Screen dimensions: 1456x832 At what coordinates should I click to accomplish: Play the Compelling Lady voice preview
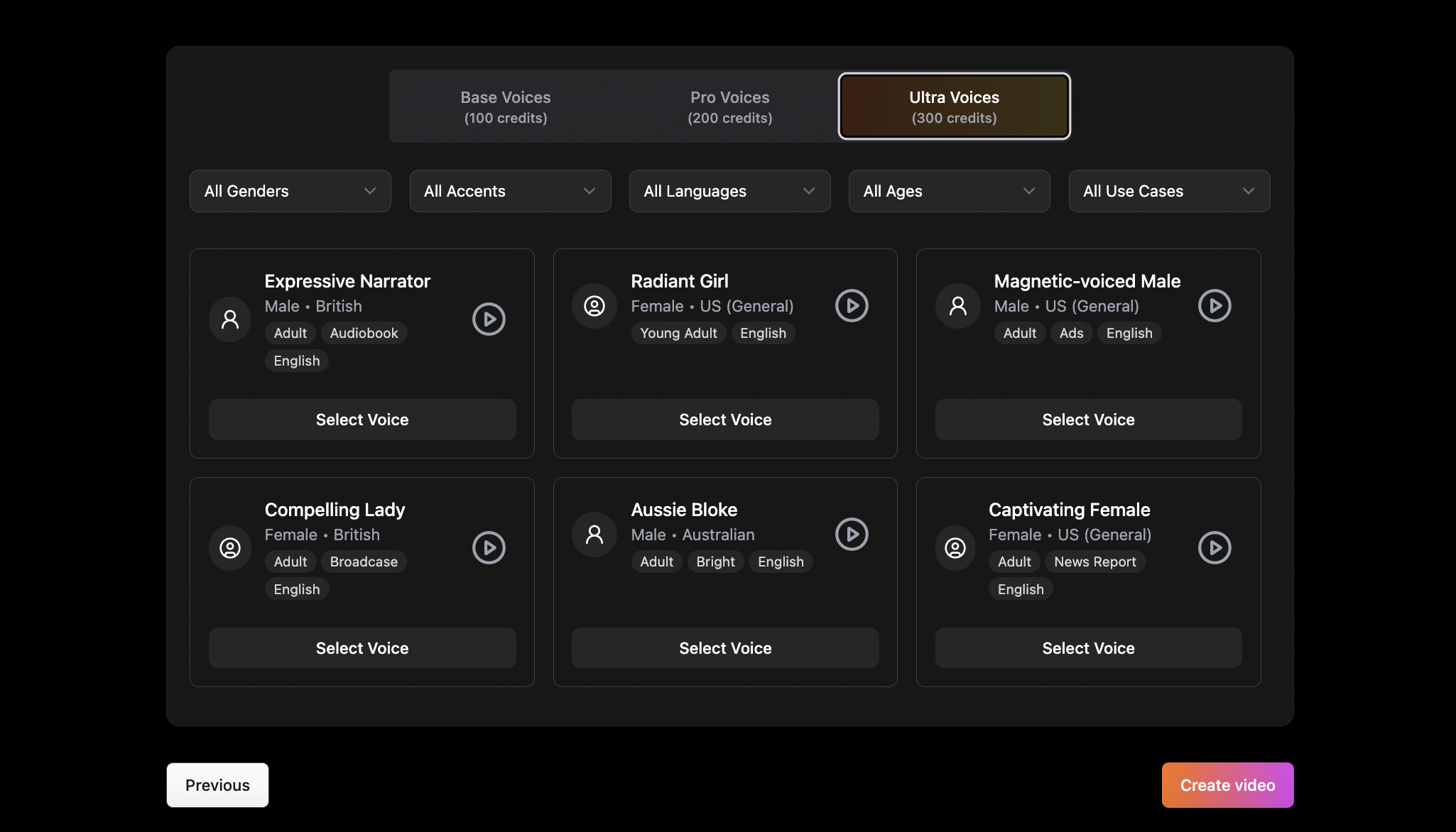click(x=489, y=547)
